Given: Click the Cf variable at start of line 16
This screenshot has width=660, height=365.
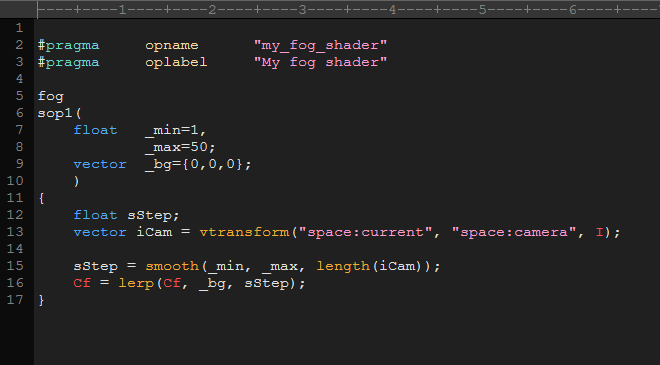Looking at the screenshot, I should 82,283.
